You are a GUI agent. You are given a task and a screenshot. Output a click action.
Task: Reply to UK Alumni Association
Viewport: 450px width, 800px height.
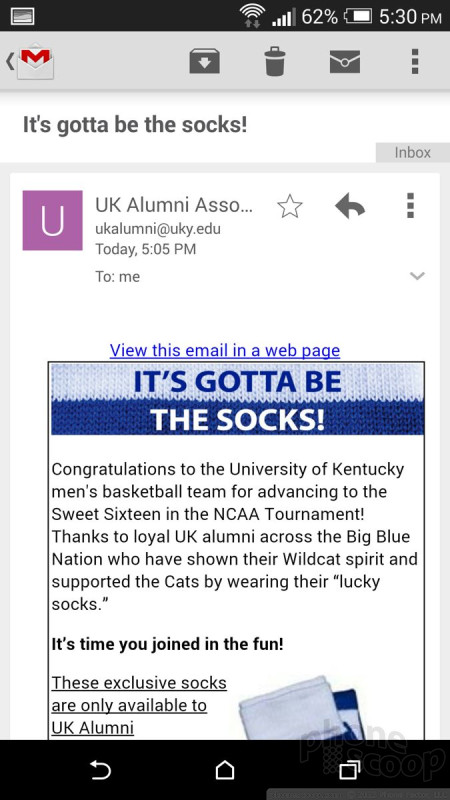point(350,207)
